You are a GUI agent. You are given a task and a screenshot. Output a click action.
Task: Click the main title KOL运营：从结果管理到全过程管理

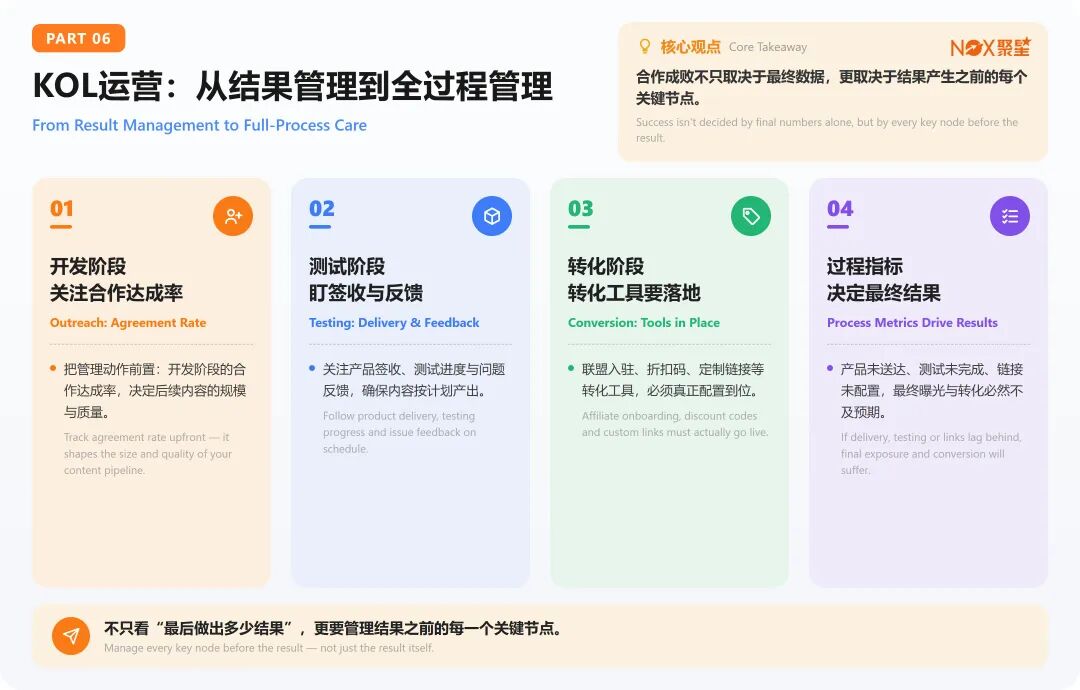[x=292, y=86]
